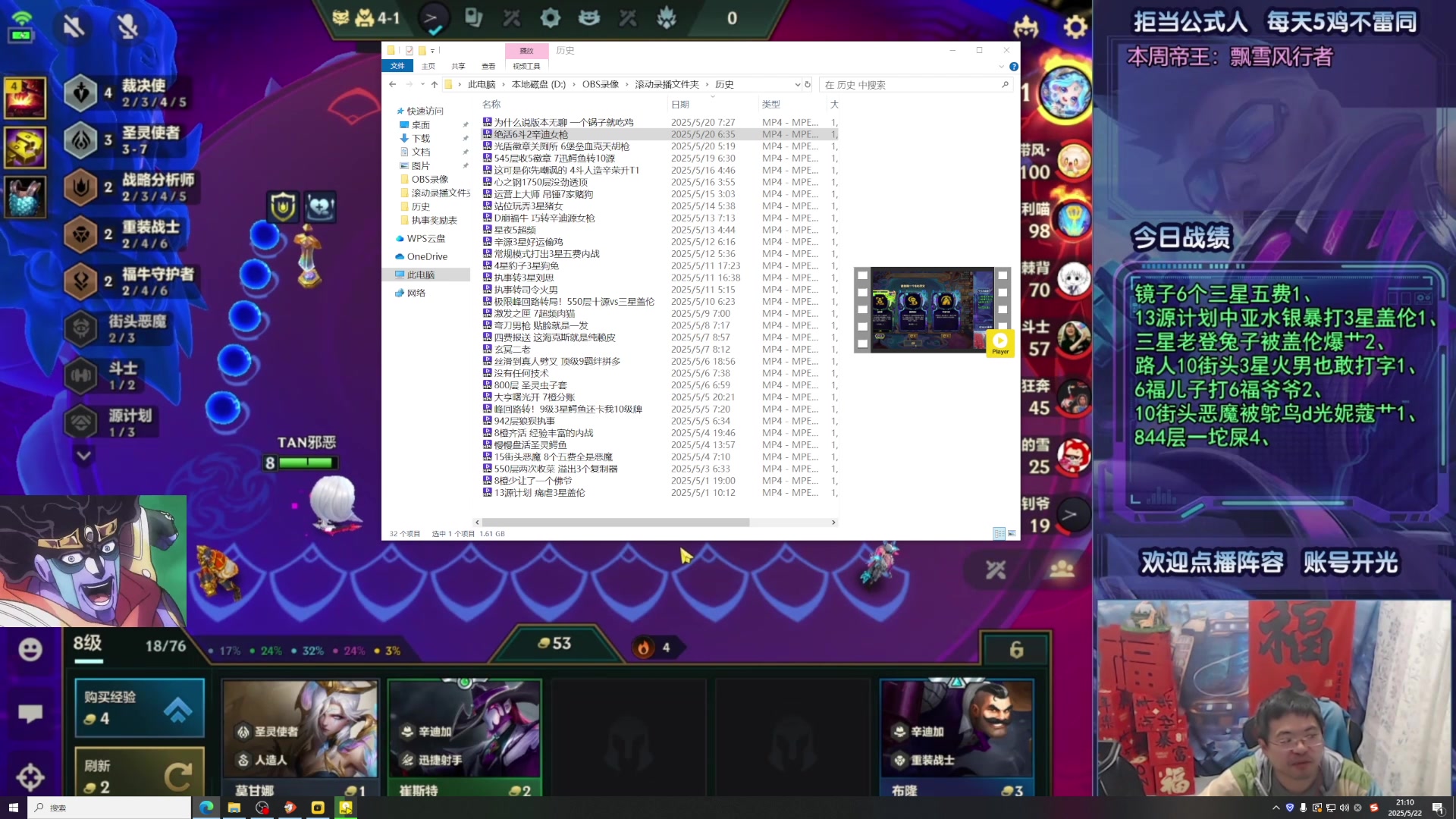Viewport: 1456px width, 819px height.
Task: Click the golden dice augment icon
Action: (x=26, y=146)
